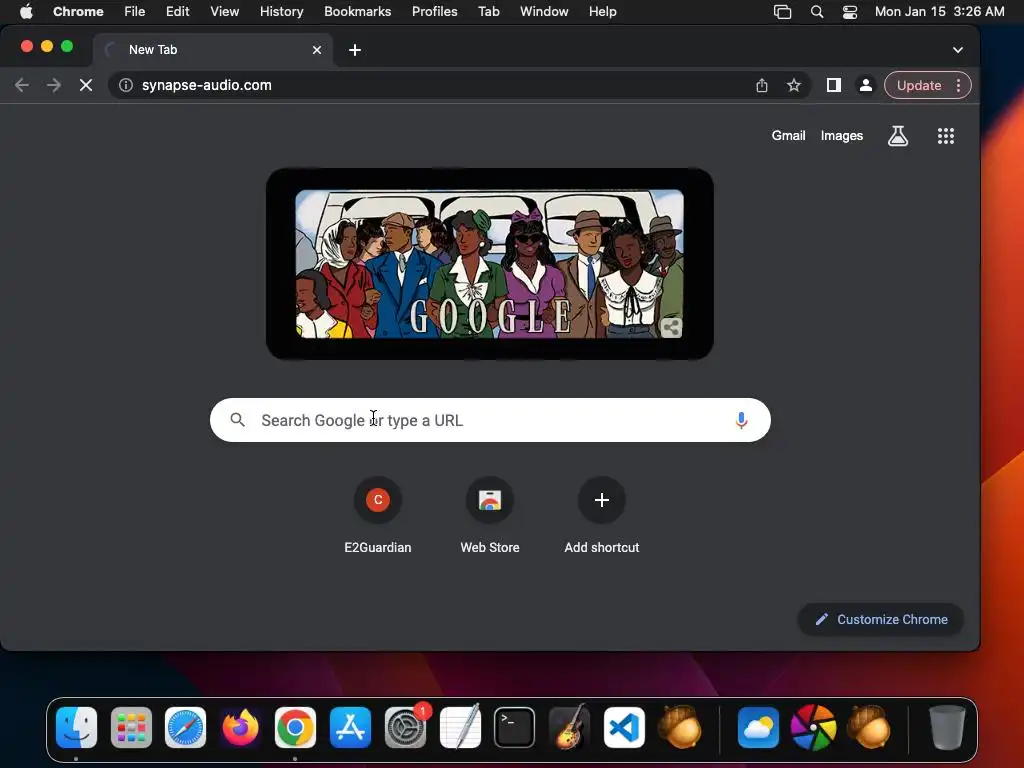Click the Update button
1024x768 pixels.
pos(919,85)
